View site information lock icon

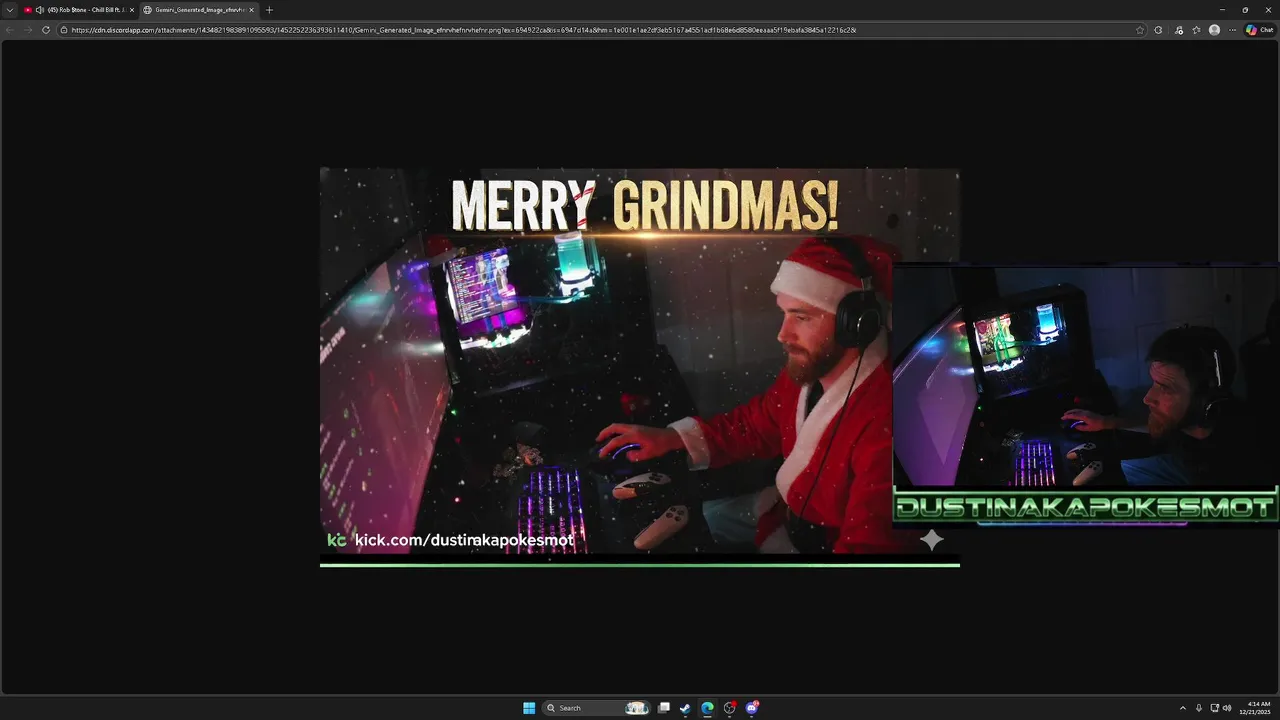[64, 30]
